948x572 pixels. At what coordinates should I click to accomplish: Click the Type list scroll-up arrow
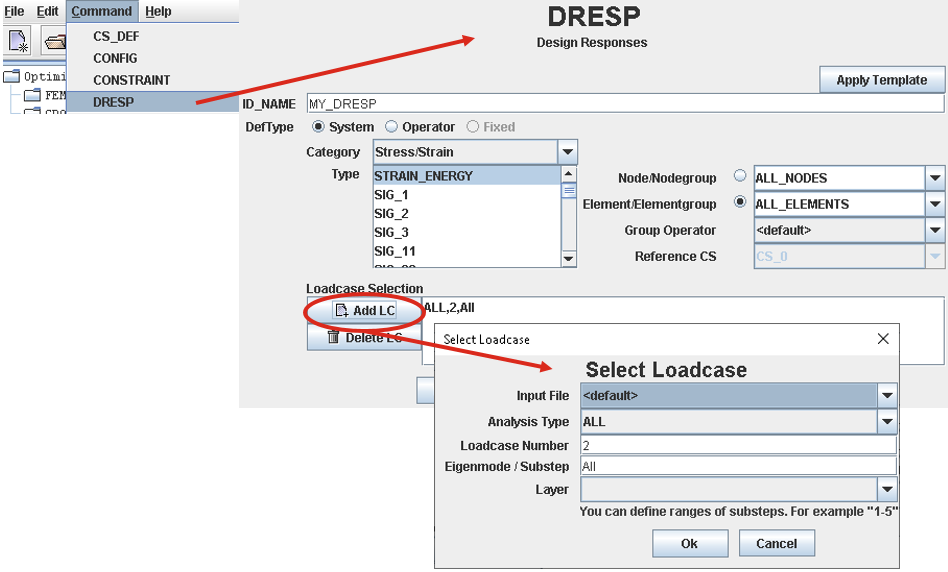[x=568, y=174]
